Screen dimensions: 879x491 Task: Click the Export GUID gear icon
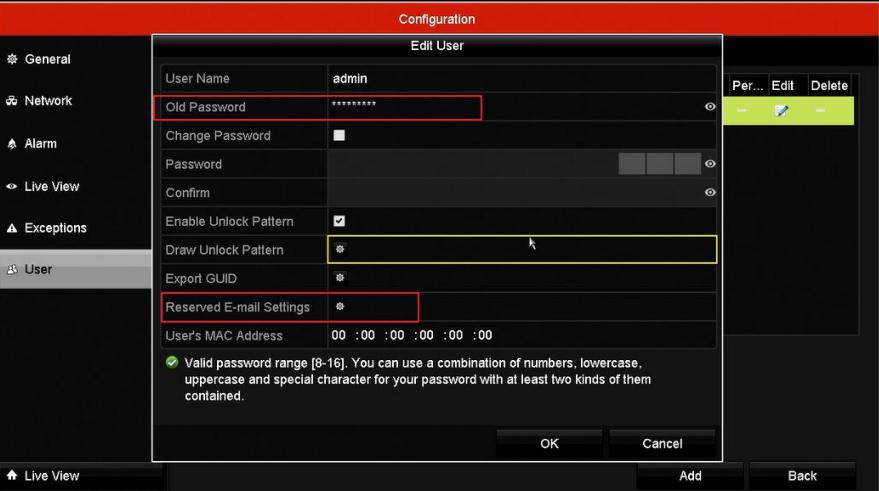tap(340, 277)
